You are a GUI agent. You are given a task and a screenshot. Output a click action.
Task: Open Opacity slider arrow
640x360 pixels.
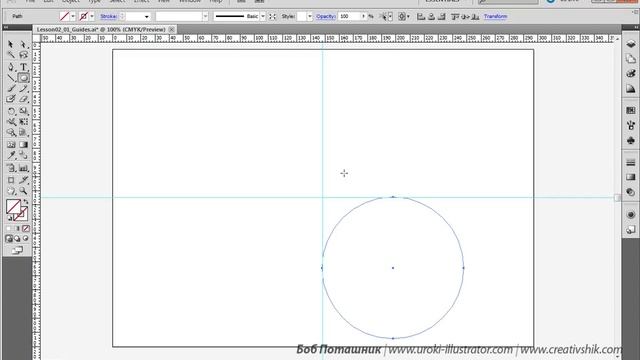[363, 16]
